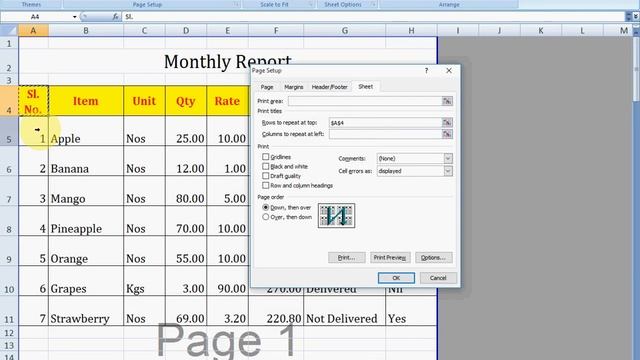Click the Print... button
640x360 pixels.
click(347, 258)
